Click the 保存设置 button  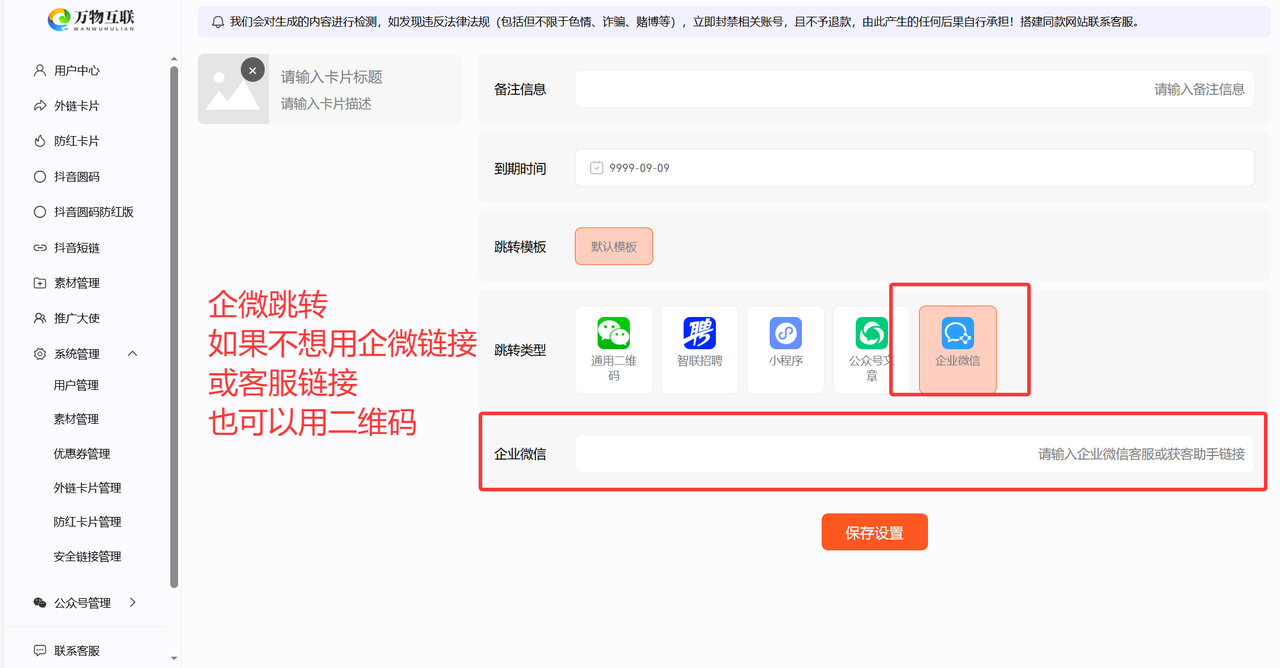tap(874, 532)
